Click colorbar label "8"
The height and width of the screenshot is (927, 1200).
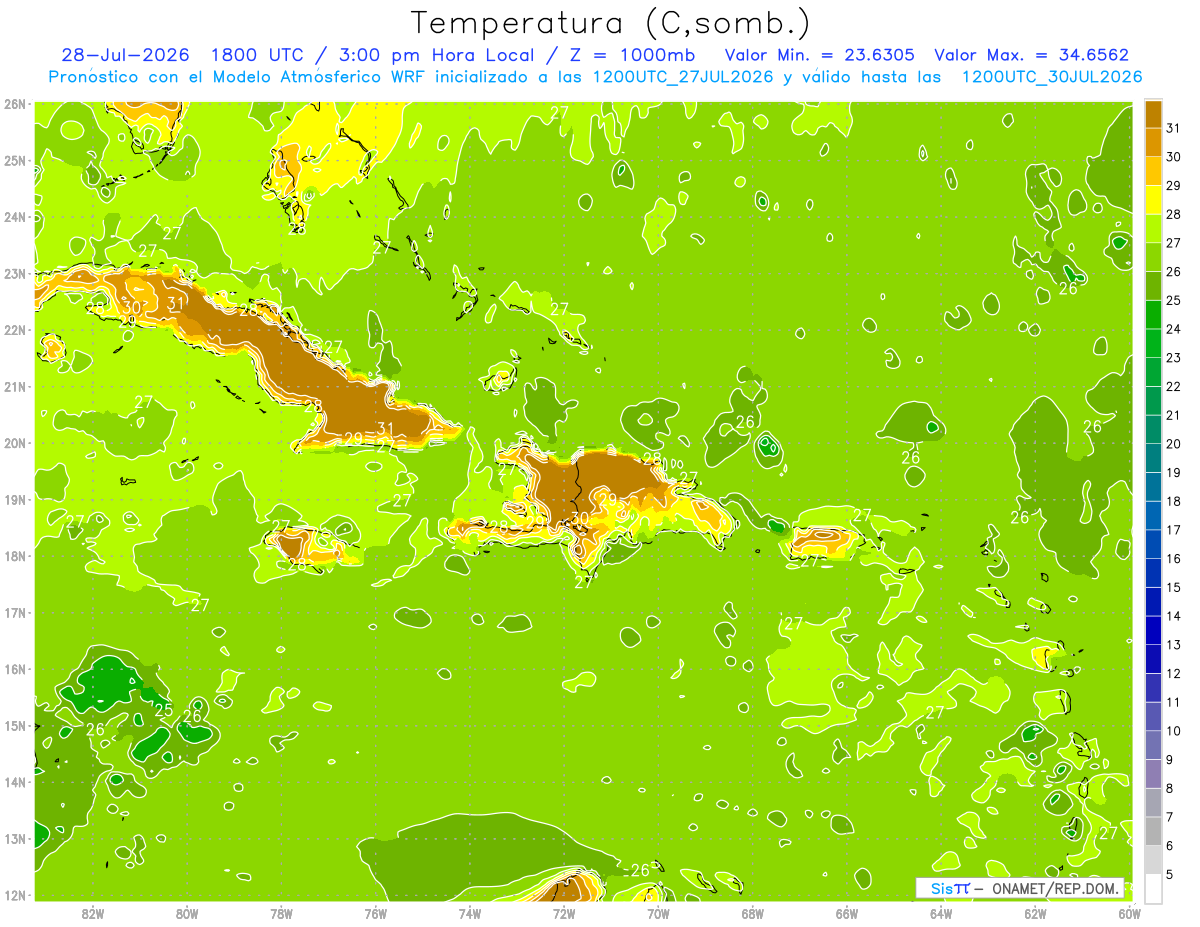[x=1171, y=789]
